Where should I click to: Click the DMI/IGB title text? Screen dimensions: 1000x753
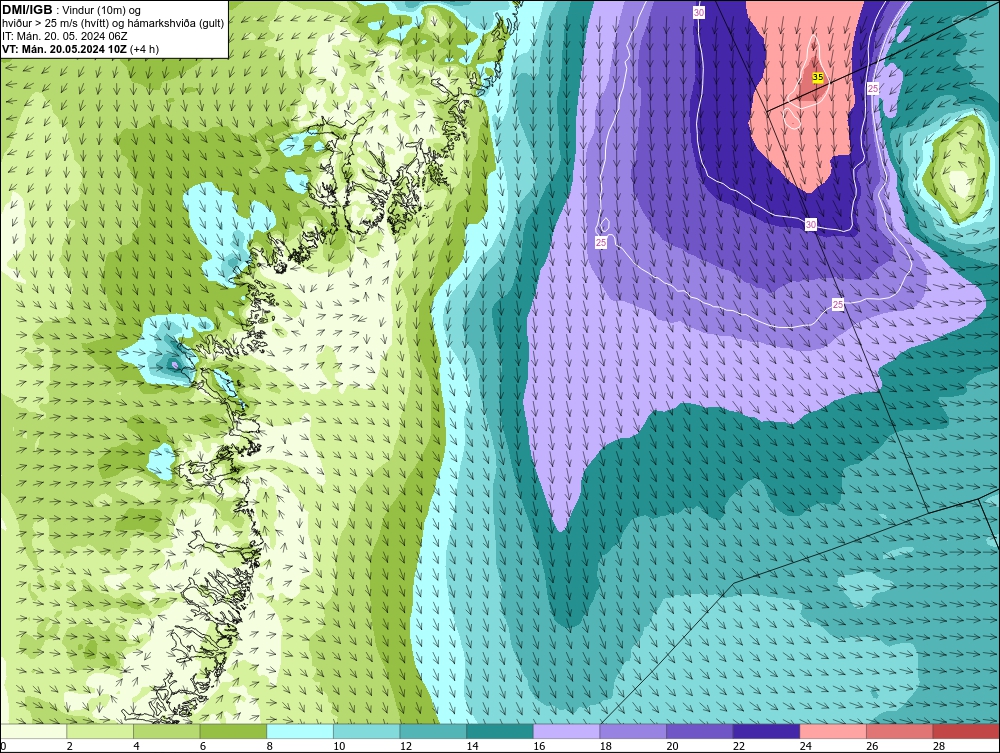pos(27,10)
